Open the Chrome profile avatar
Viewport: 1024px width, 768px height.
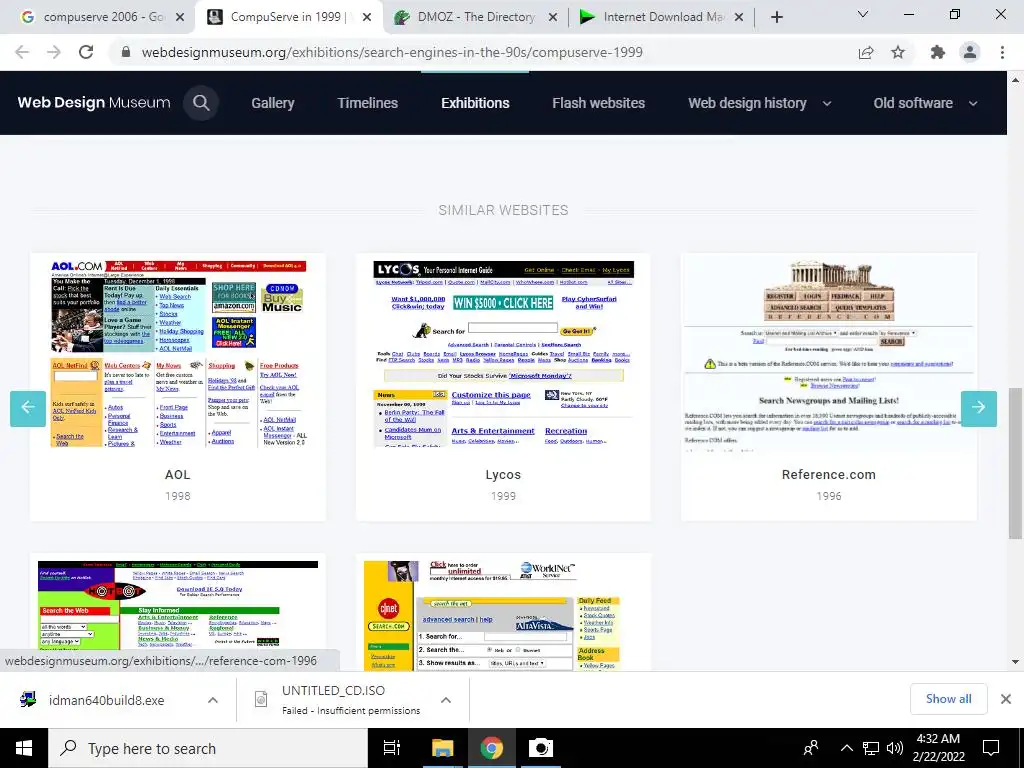970,52
